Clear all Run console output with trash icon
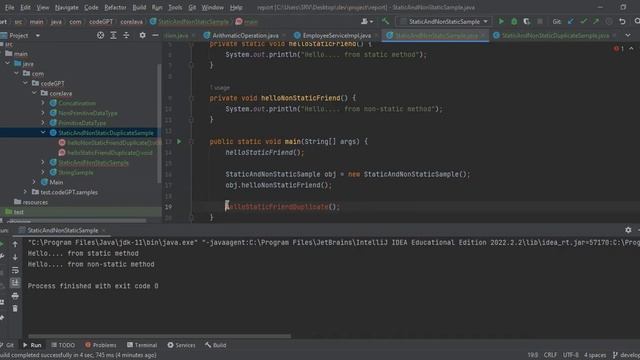Screen dimensions: 640x360 click(15, 309)
